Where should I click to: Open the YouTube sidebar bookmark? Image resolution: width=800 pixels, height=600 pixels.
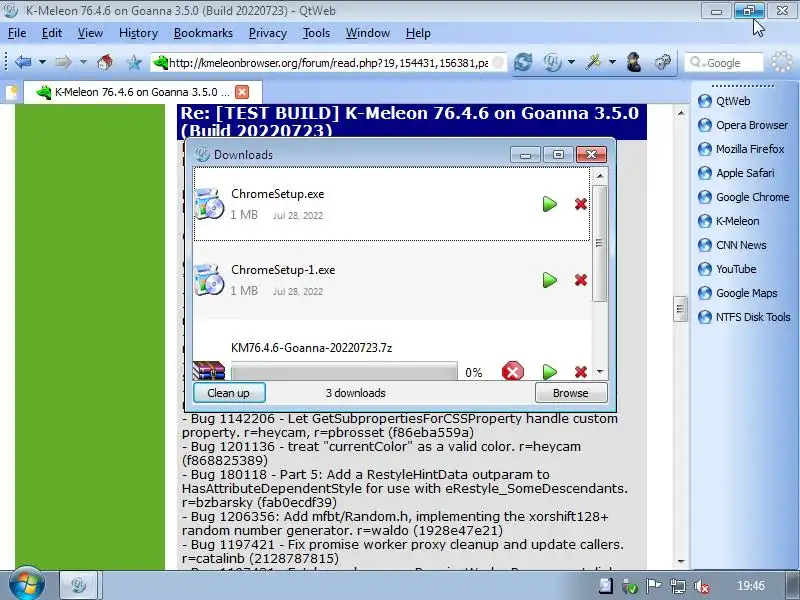(x=727, y=269)
